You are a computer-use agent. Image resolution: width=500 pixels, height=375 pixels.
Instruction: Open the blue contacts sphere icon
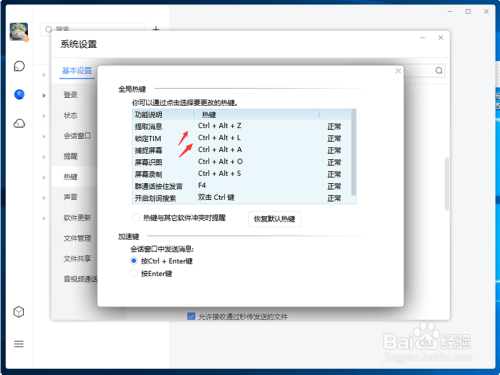click(x=19, y=95)
